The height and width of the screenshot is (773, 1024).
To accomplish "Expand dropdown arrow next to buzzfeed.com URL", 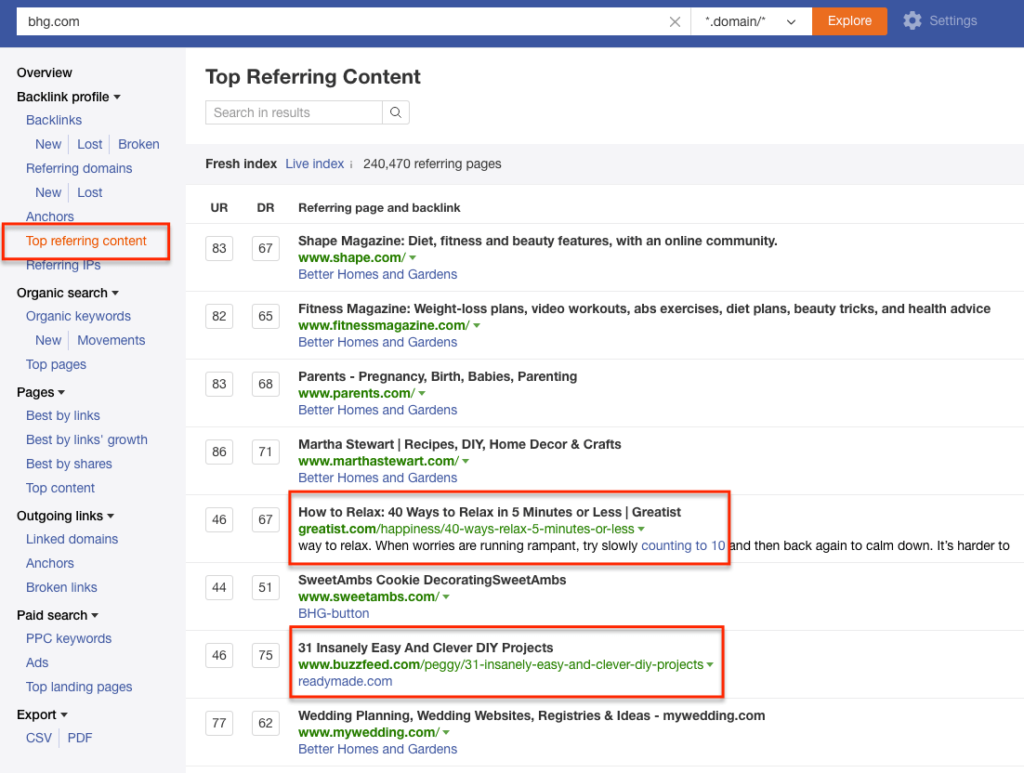I will tap(710, 665).
